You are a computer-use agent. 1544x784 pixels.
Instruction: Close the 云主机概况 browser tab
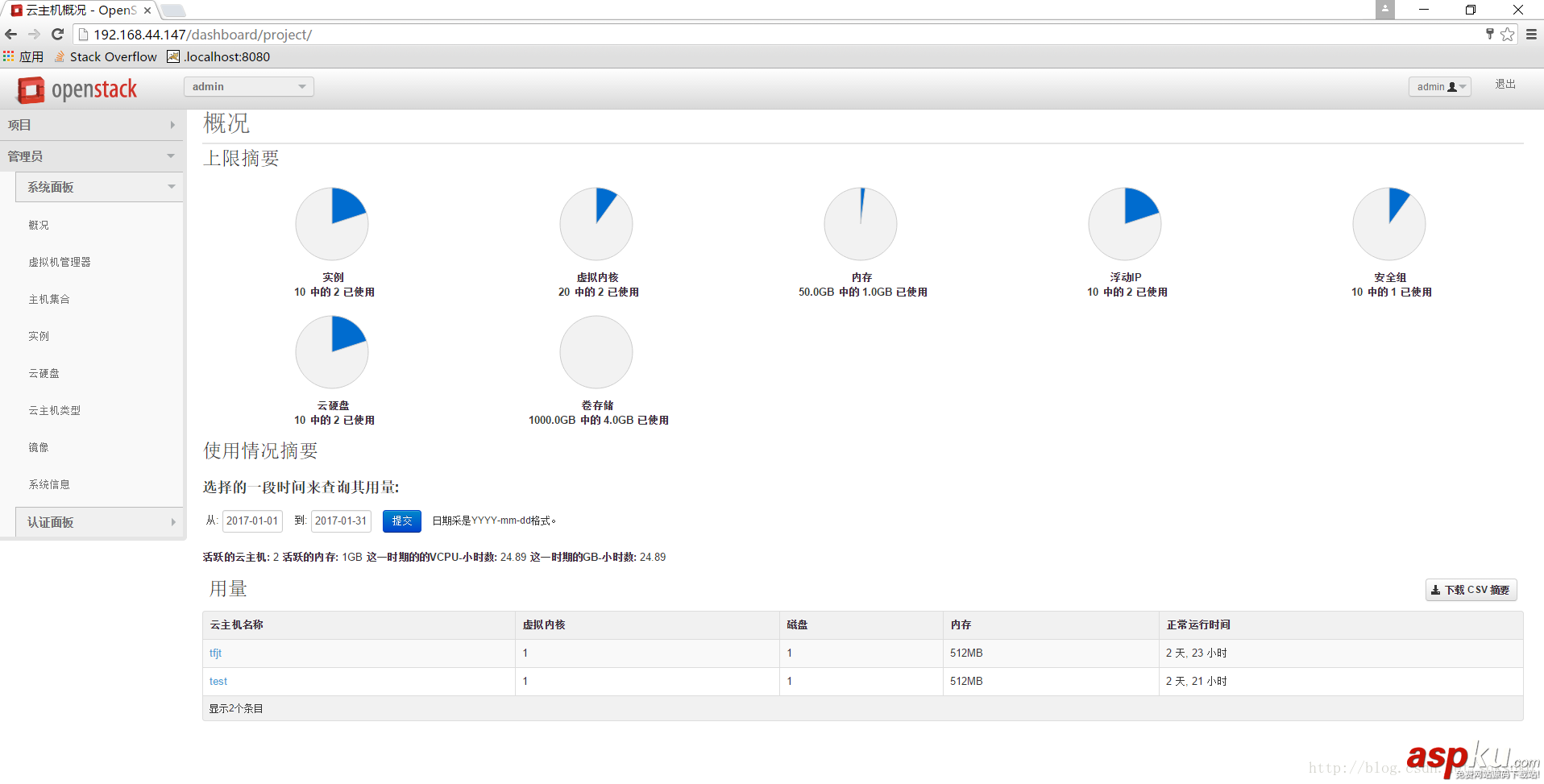147,10
